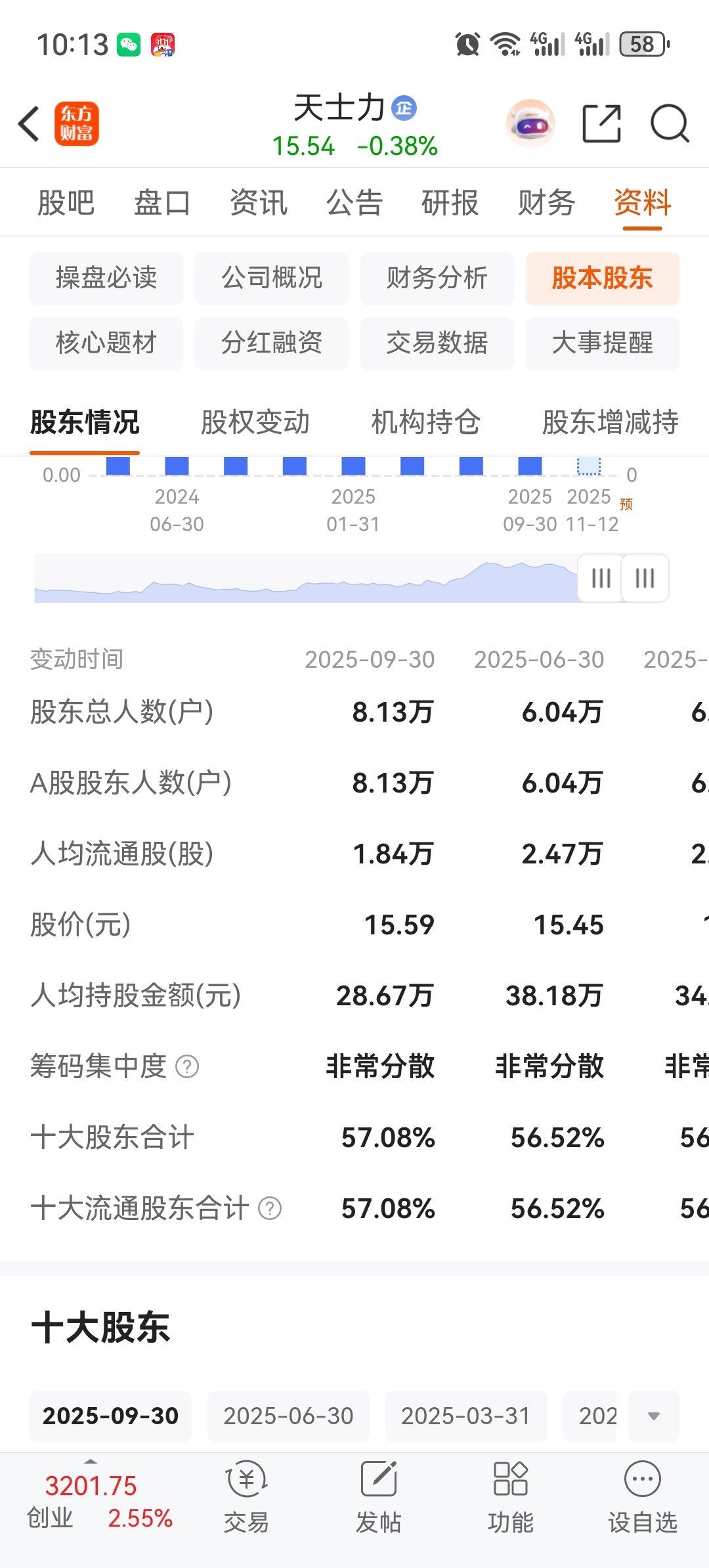
Task: Expand the shareholder date dropdown arrow
Action: tap(654, 1416)
